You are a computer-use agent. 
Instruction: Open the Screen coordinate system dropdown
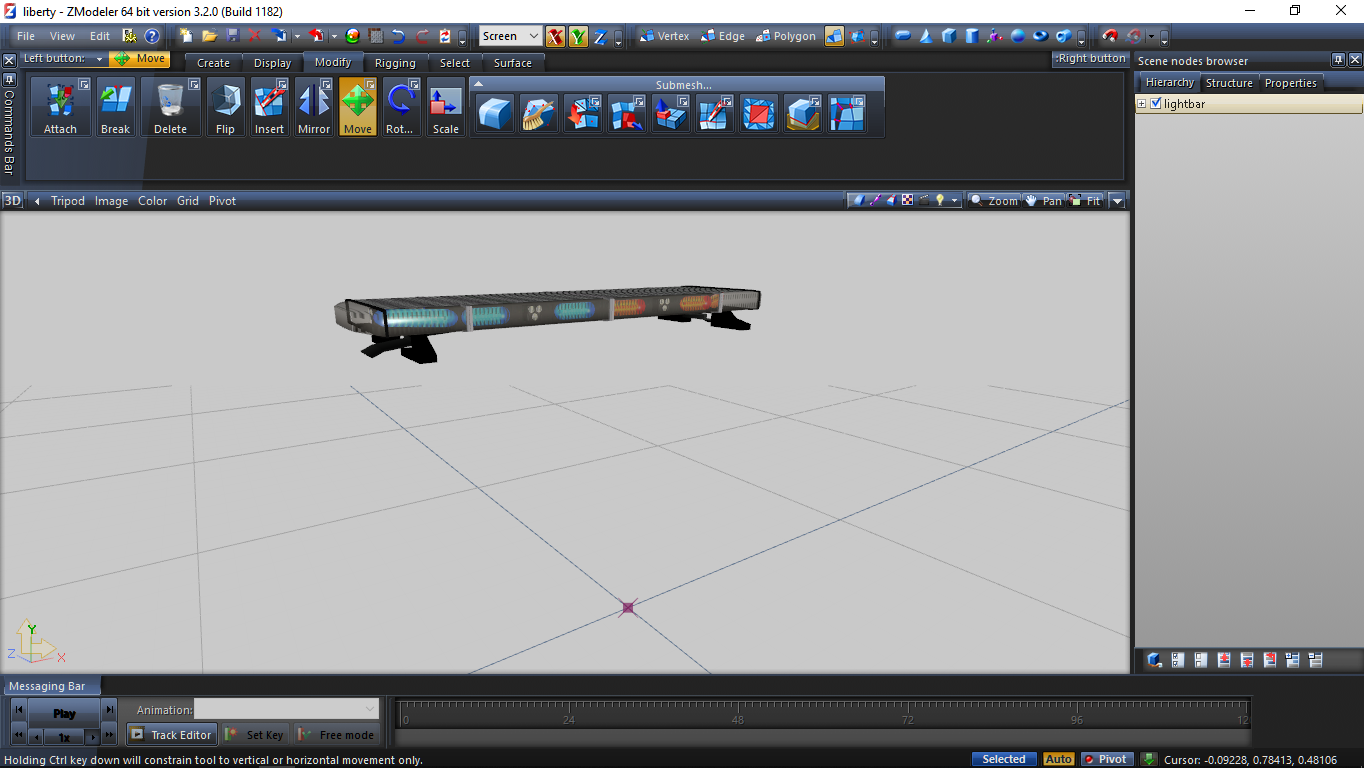510,36
